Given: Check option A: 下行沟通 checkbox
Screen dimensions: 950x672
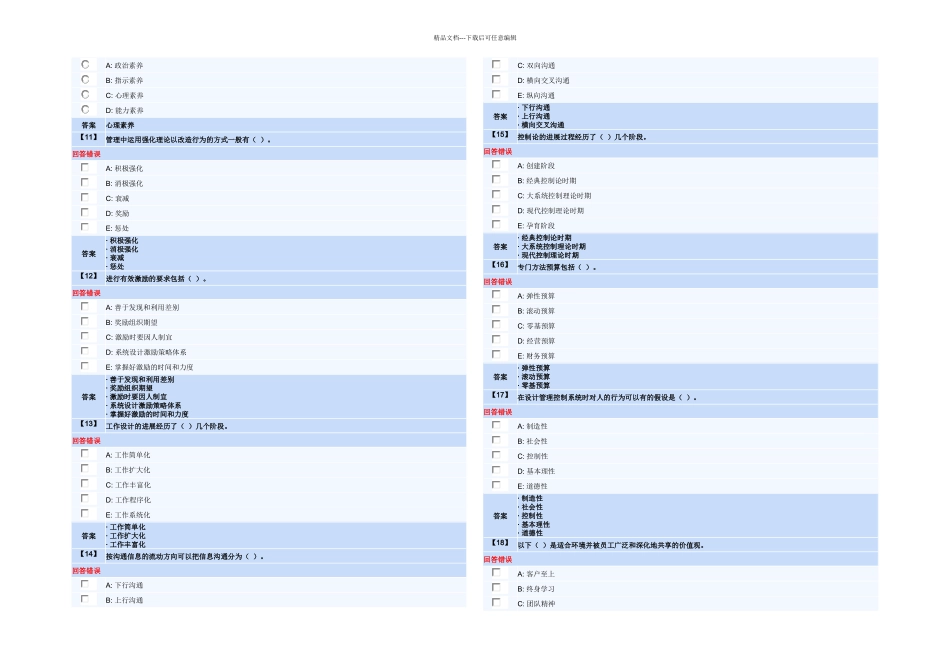Looking at the screenshot, I should click(85, 584).
